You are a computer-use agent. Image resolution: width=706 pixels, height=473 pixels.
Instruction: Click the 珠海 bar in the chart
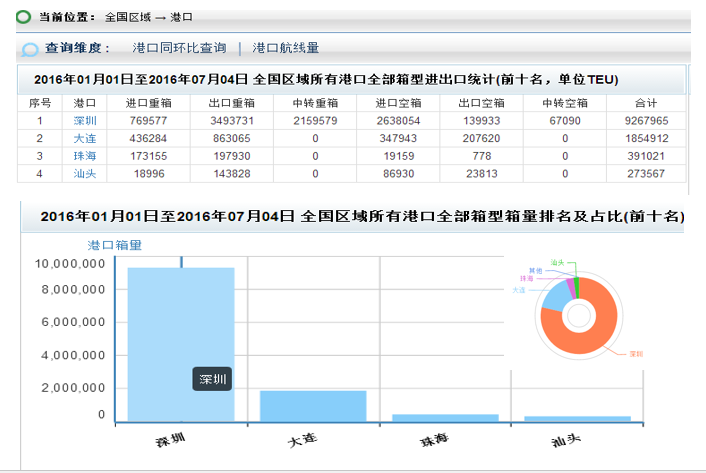(445, 417)
